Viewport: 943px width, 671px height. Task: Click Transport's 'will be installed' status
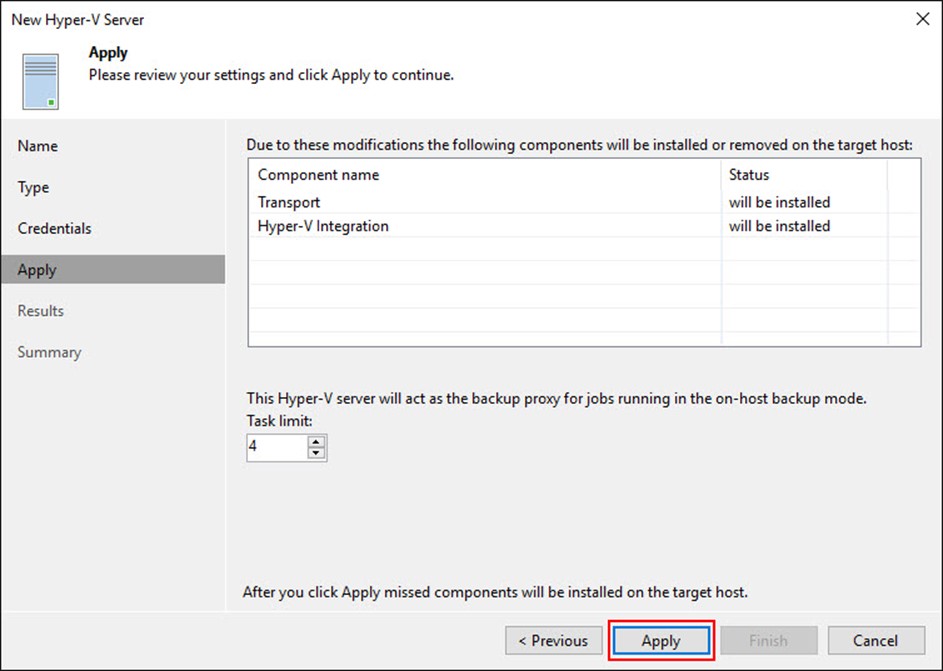pyautogui.click(x=779, y=202)
